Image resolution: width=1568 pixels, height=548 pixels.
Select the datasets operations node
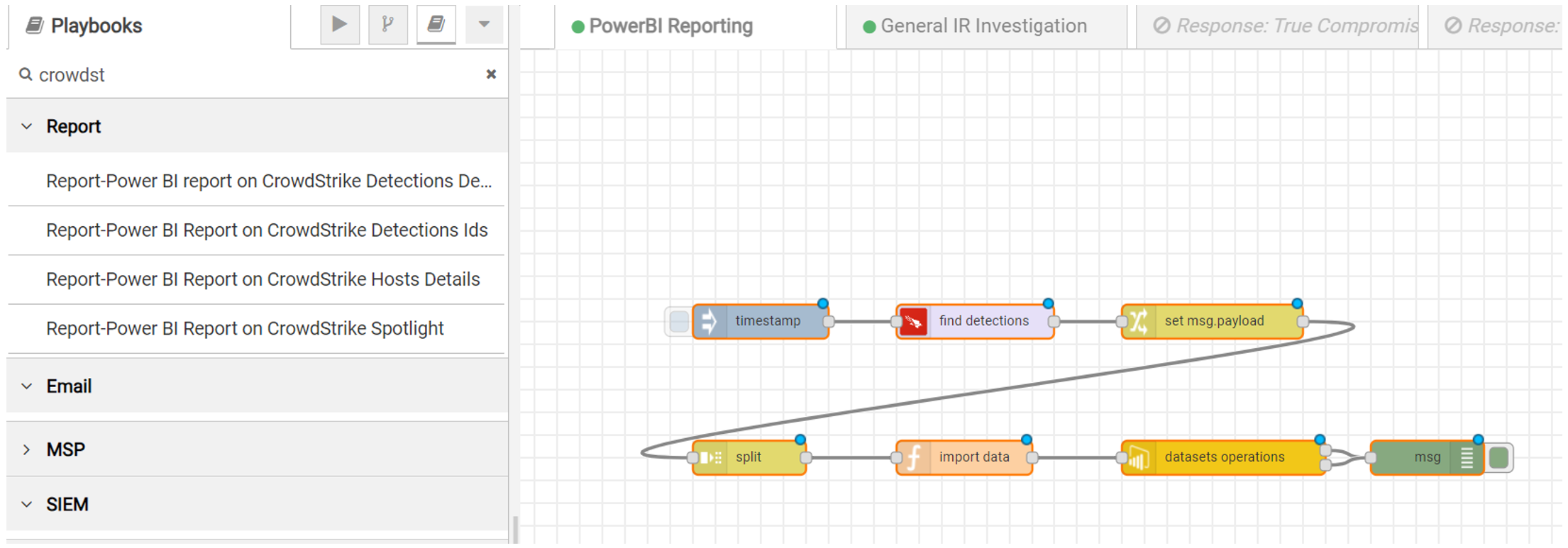point(1223,457)
